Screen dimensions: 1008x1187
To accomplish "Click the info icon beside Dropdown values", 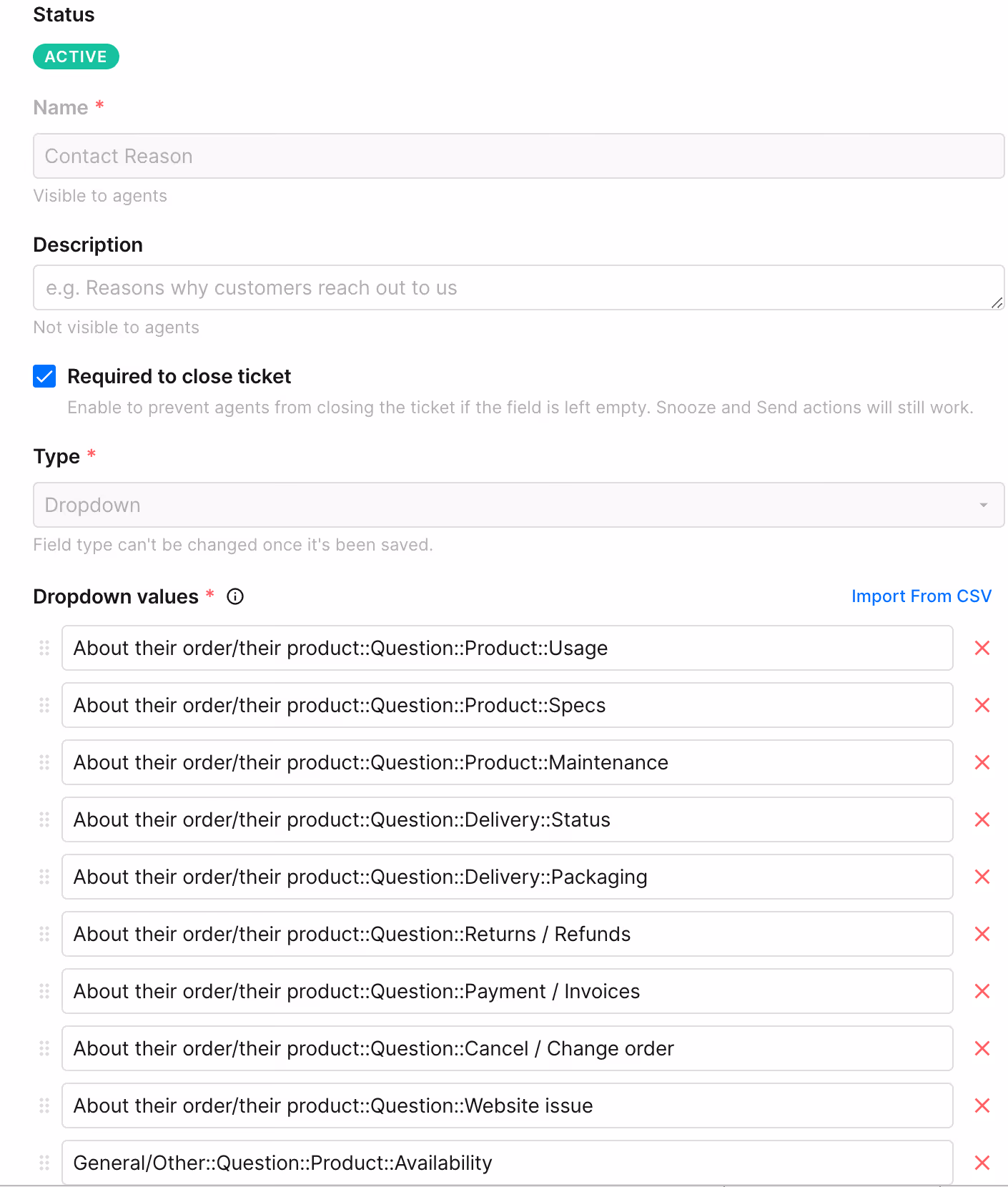I will 235,596.
